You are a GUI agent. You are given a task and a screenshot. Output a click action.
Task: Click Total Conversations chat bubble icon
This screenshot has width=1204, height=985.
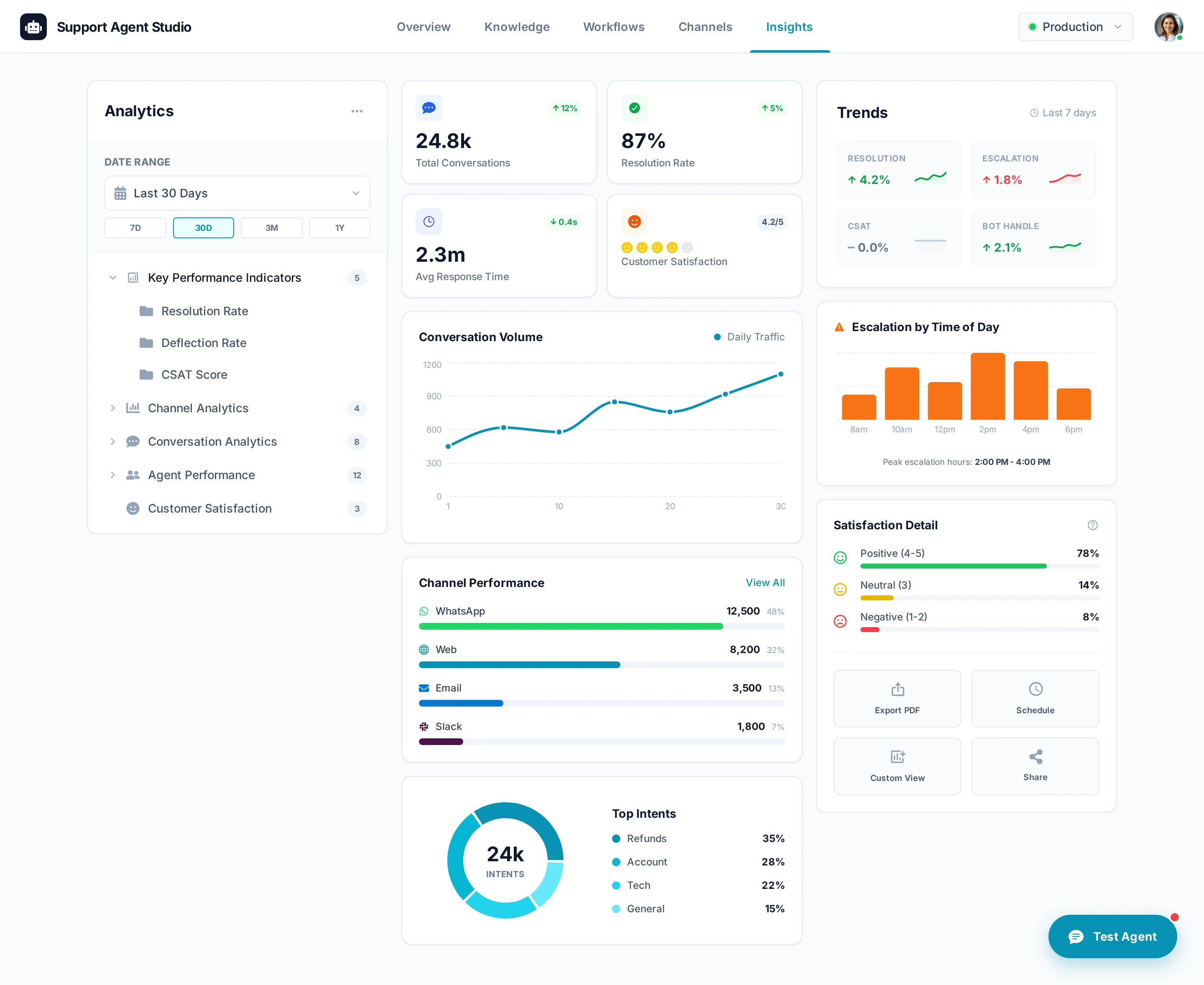(x=429, y=108)
